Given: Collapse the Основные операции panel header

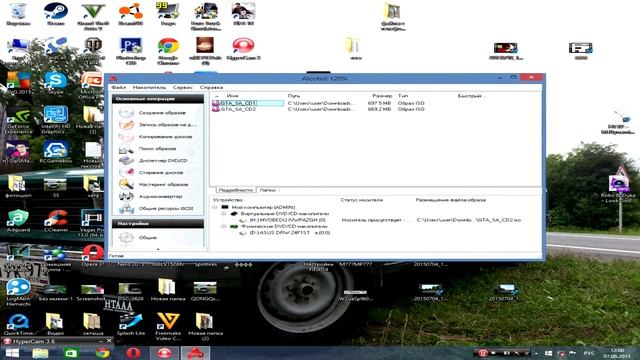Looking at the screenshot, I should tap(158, 99).
